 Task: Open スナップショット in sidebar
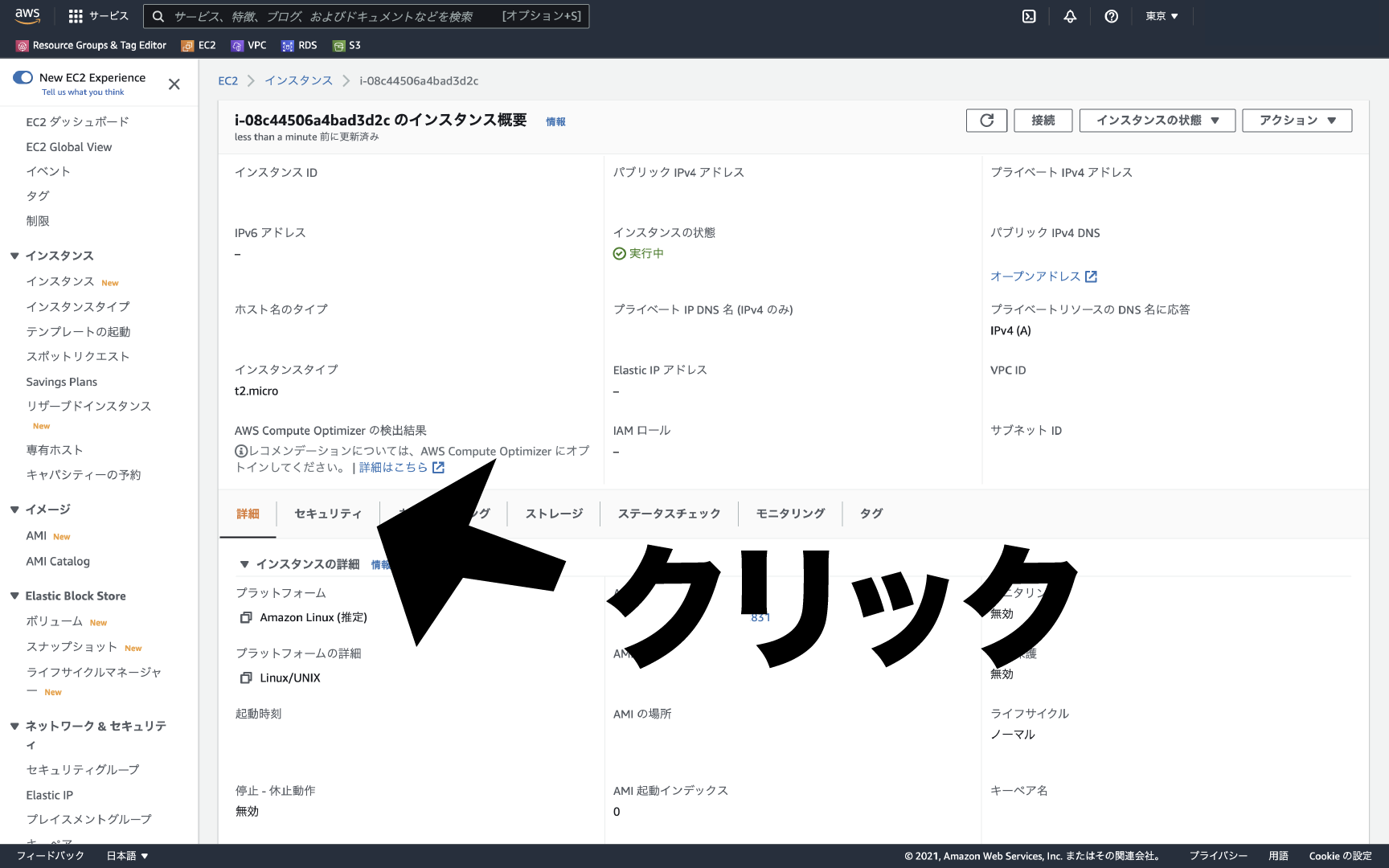tap(72, 647)
